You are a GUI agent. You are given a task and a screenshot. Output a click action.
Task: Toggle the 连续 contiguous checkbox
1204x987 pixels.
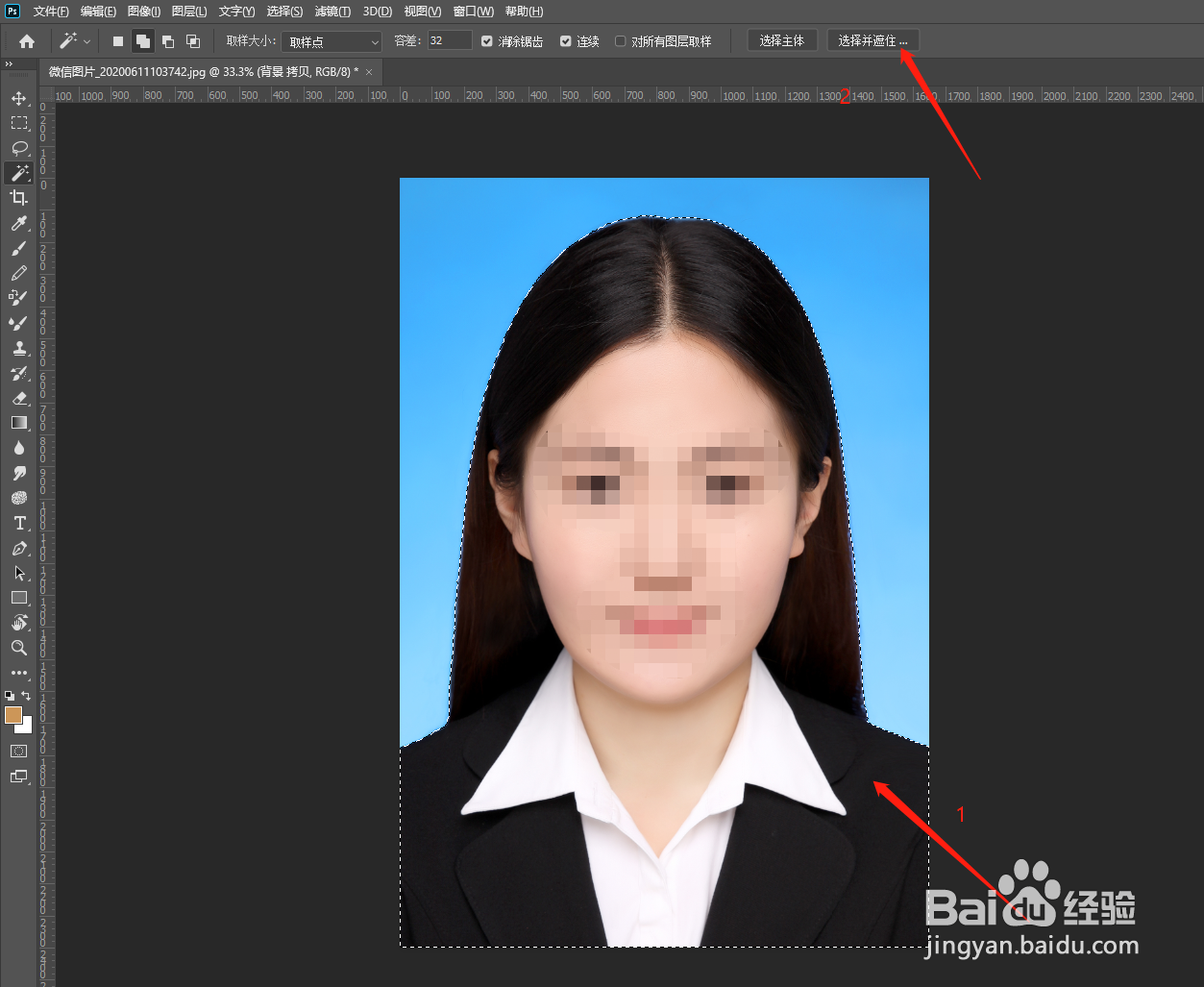click(x=566, y=41)
